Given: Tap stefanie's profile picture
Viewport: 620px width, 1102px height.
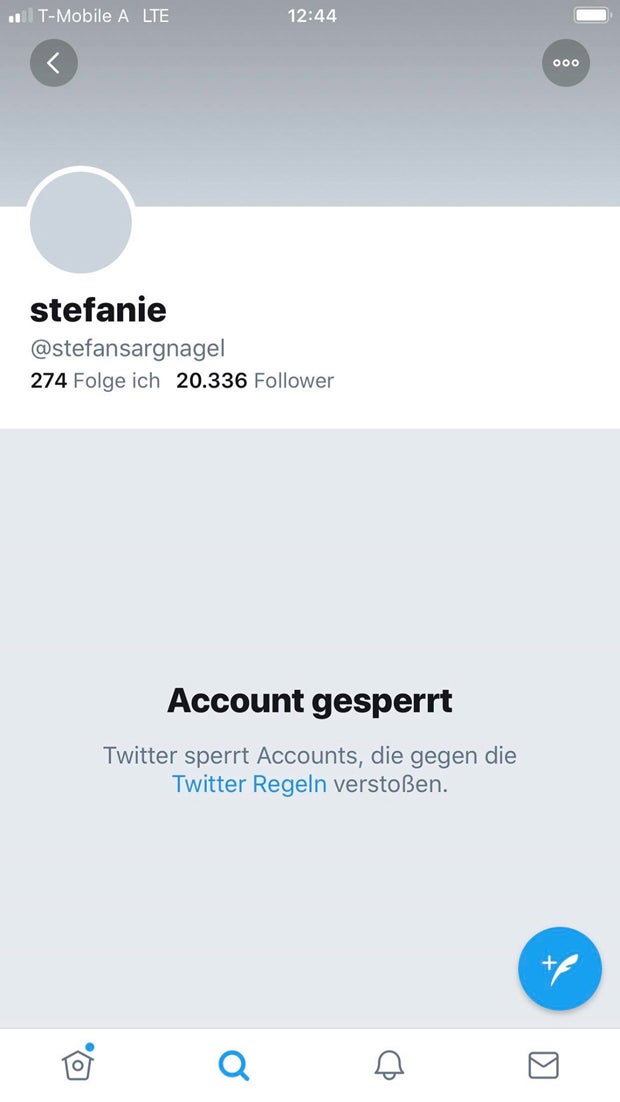Looking at the screenshot, I should (x=80, y=222).
